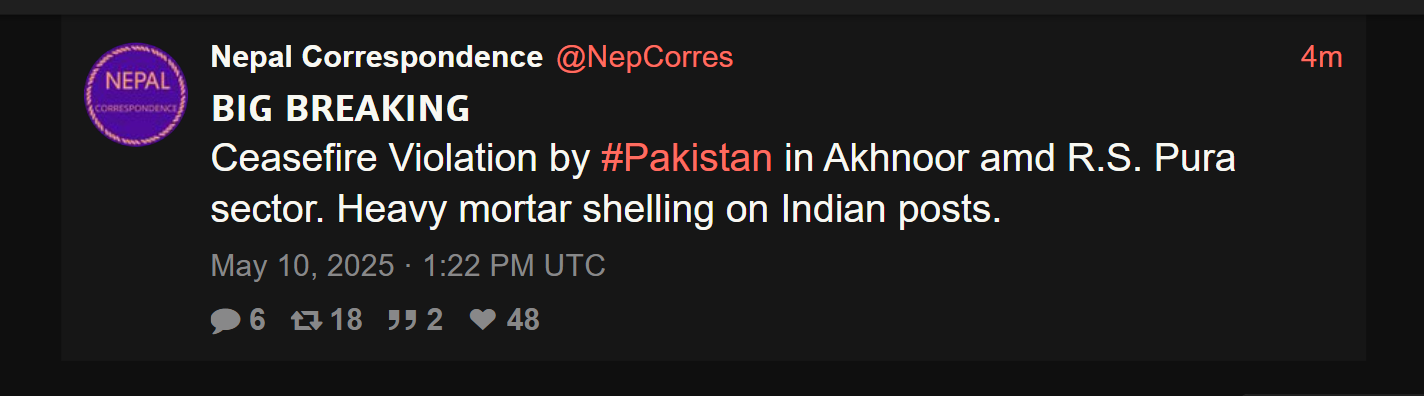The height and width of the screenshot is (396, 1424).
Task: Open the May 10, 2025 date link
Action: (x=302, y=266)
